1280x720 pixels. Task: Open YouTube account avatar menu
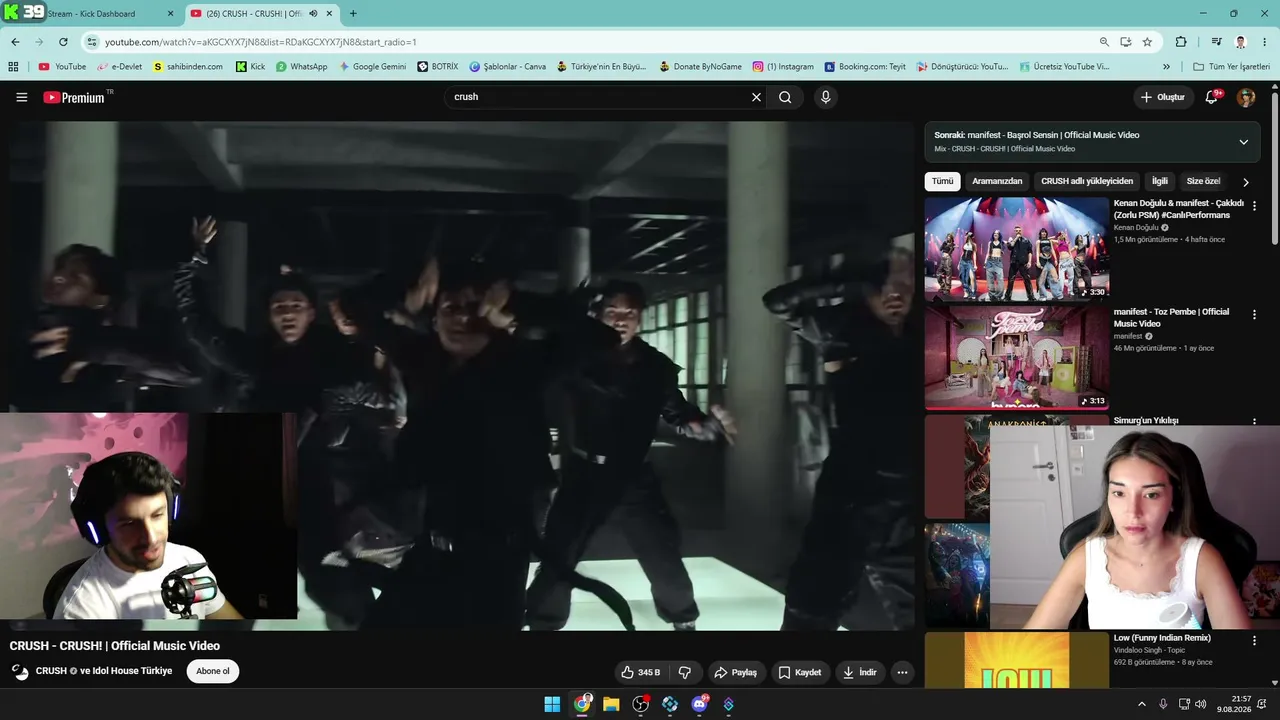point(1246,97)
